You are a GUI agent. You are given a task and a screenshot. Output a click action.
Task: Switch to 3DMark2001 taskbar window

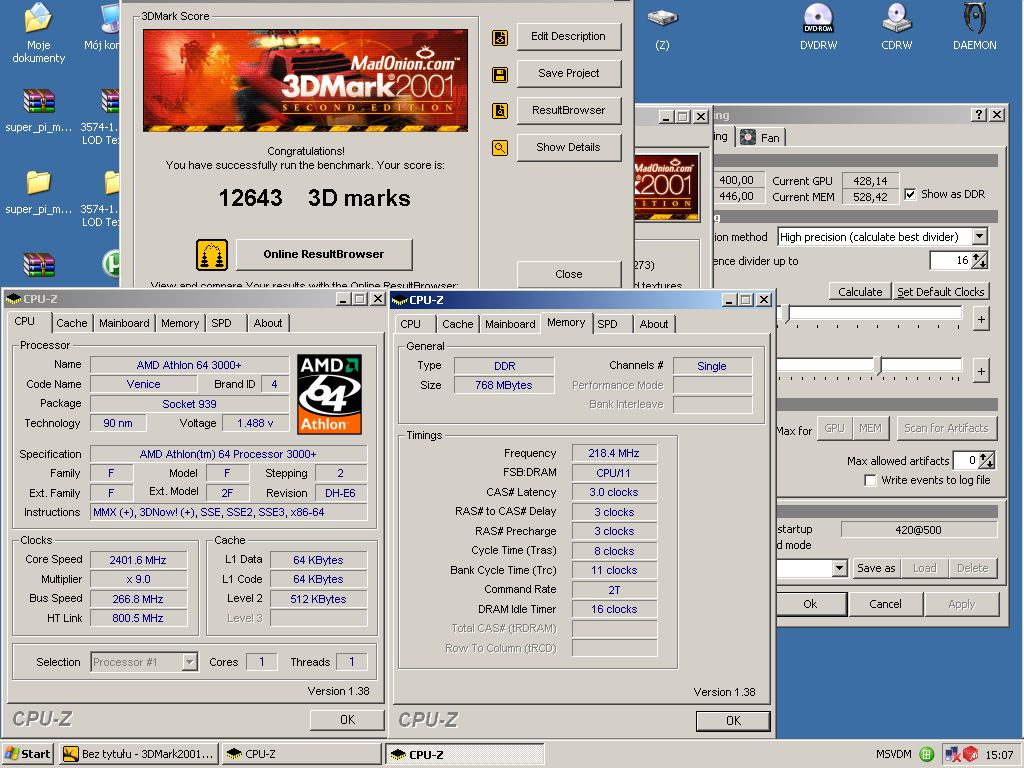point(138,754)
